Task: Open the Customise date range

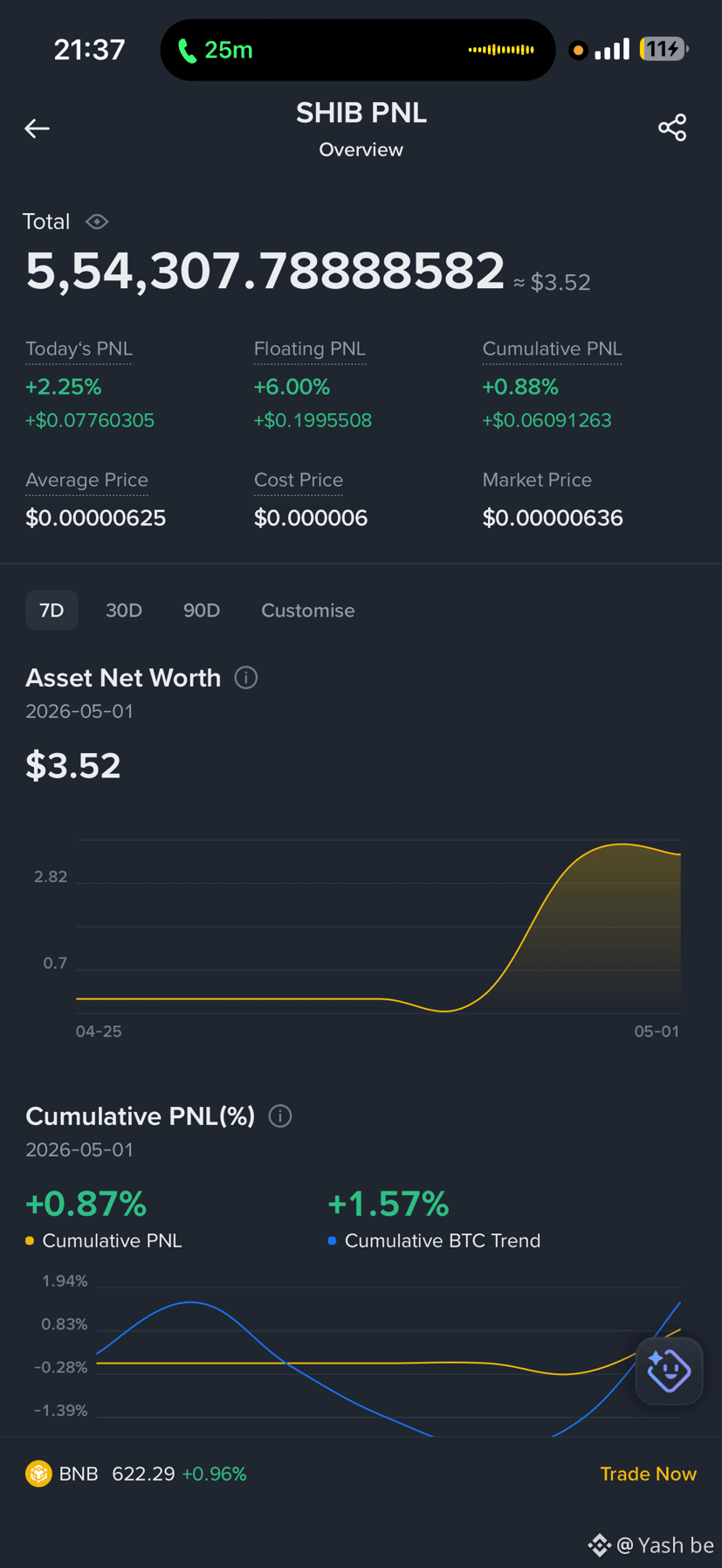Action: tap(308, 610)
